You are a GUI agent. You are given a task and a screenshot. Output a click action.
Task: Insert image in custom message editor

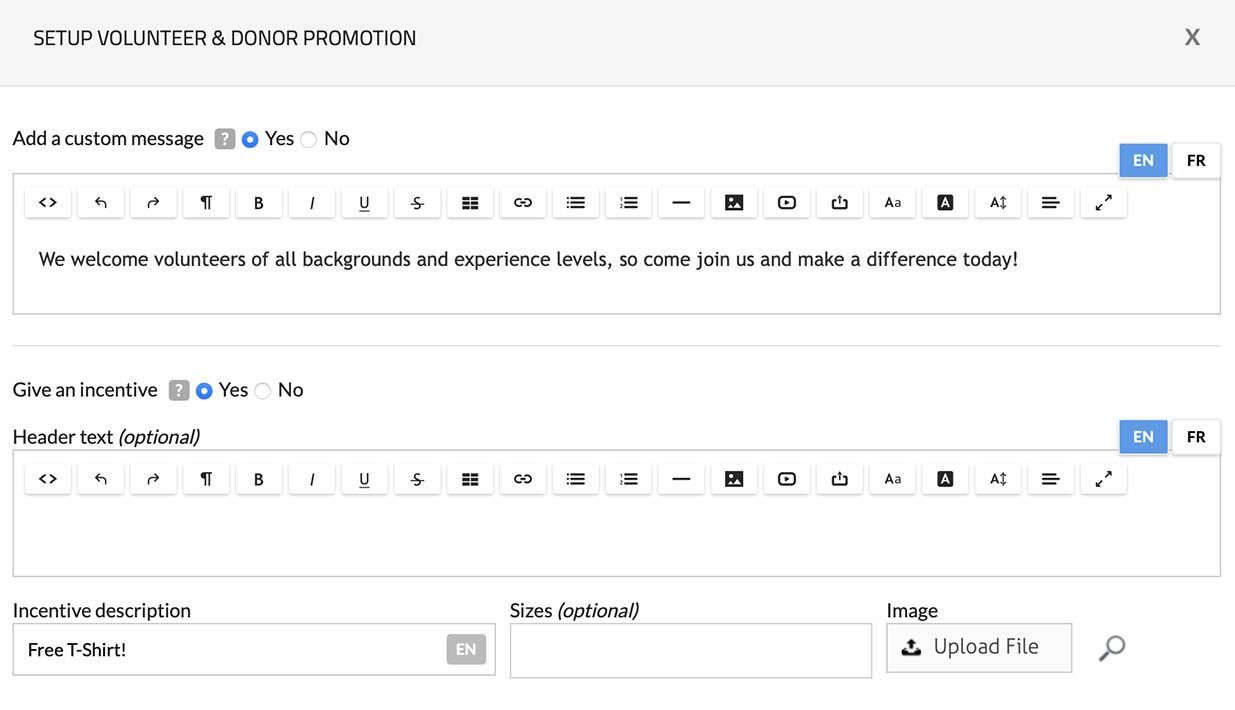click(x=734, y=203)
